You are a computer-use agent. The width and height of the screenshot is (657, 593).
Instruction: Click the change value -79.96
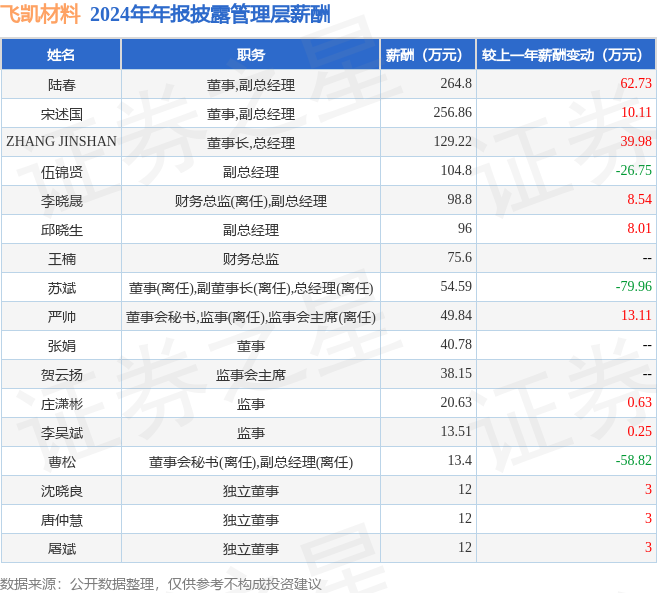point(634,286)
